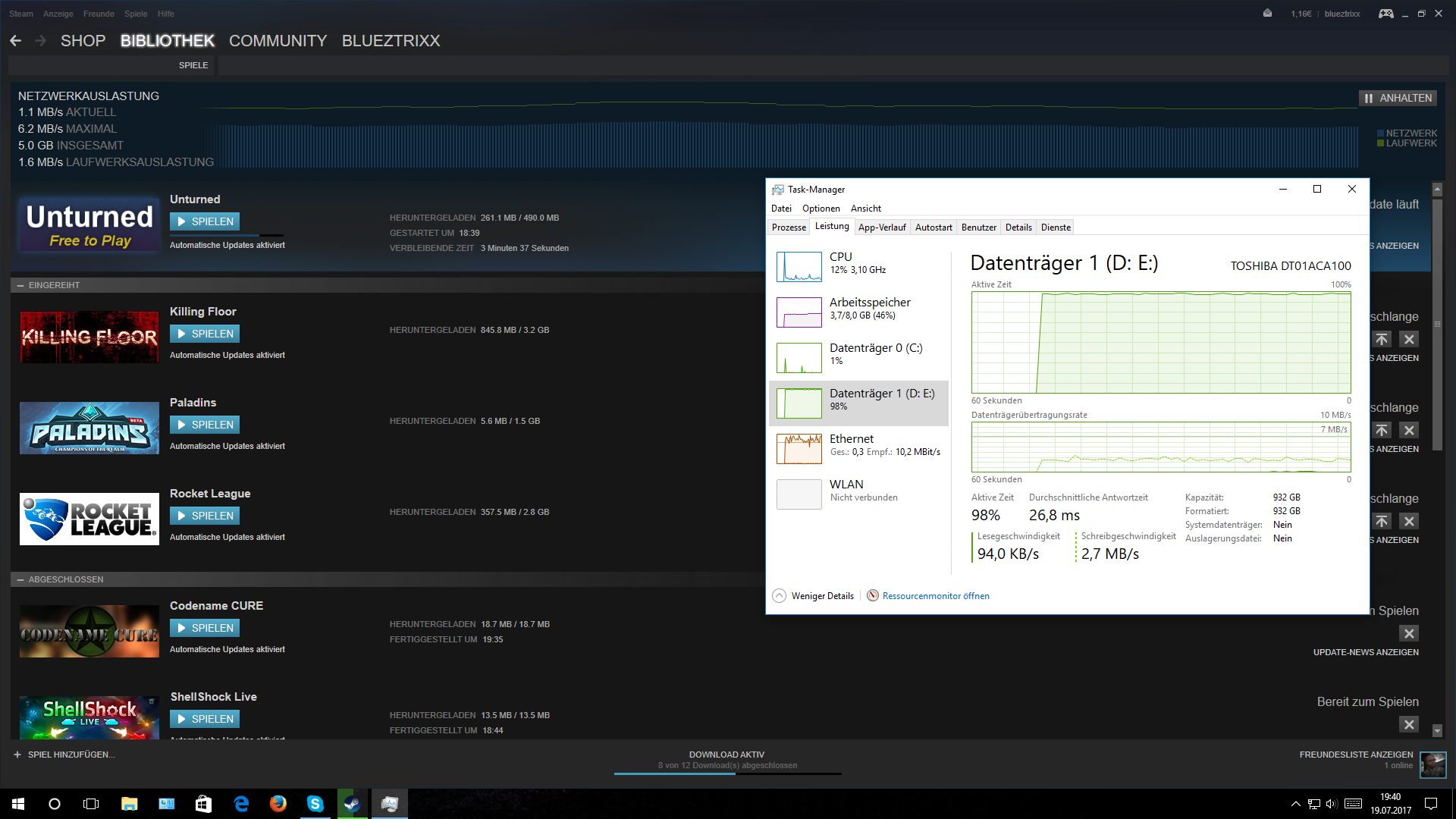Remove Codename CURE from completed list
The image size is (1456, 819).
tap(1408, 633)
